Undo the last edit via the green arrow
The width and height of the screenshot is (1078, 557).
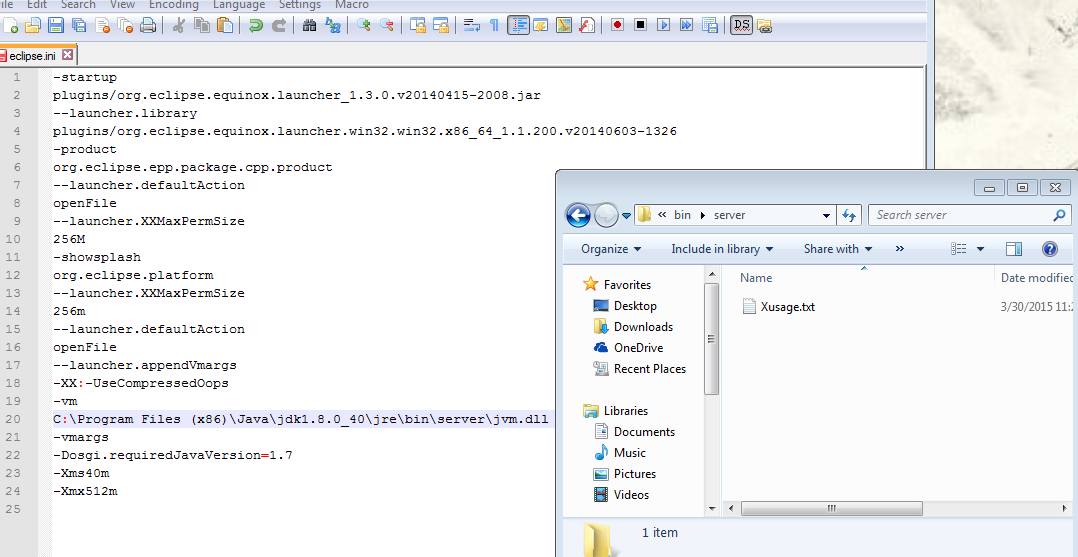[x=256, y=25]
